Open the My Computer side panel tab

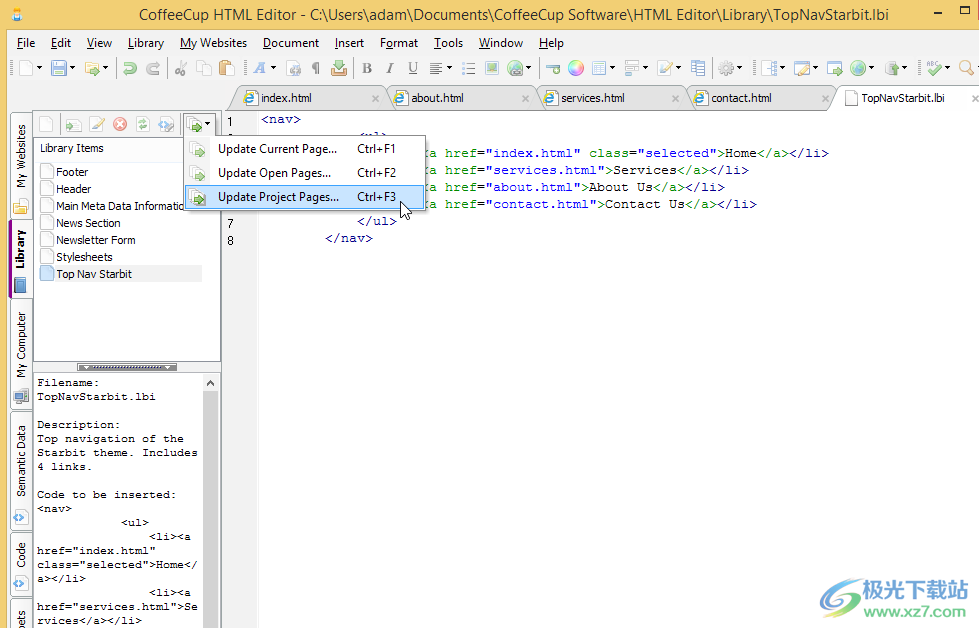point(21,353)
